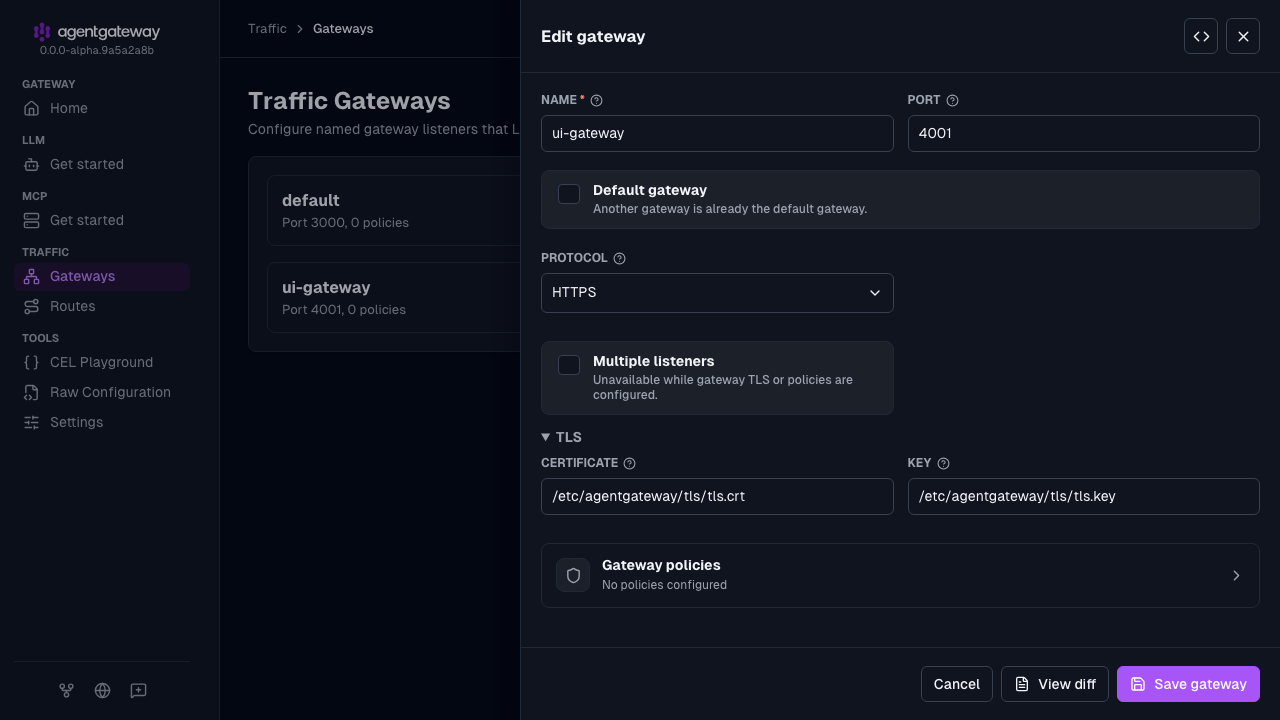Collapse the TLS section triangle

(546, 437)
